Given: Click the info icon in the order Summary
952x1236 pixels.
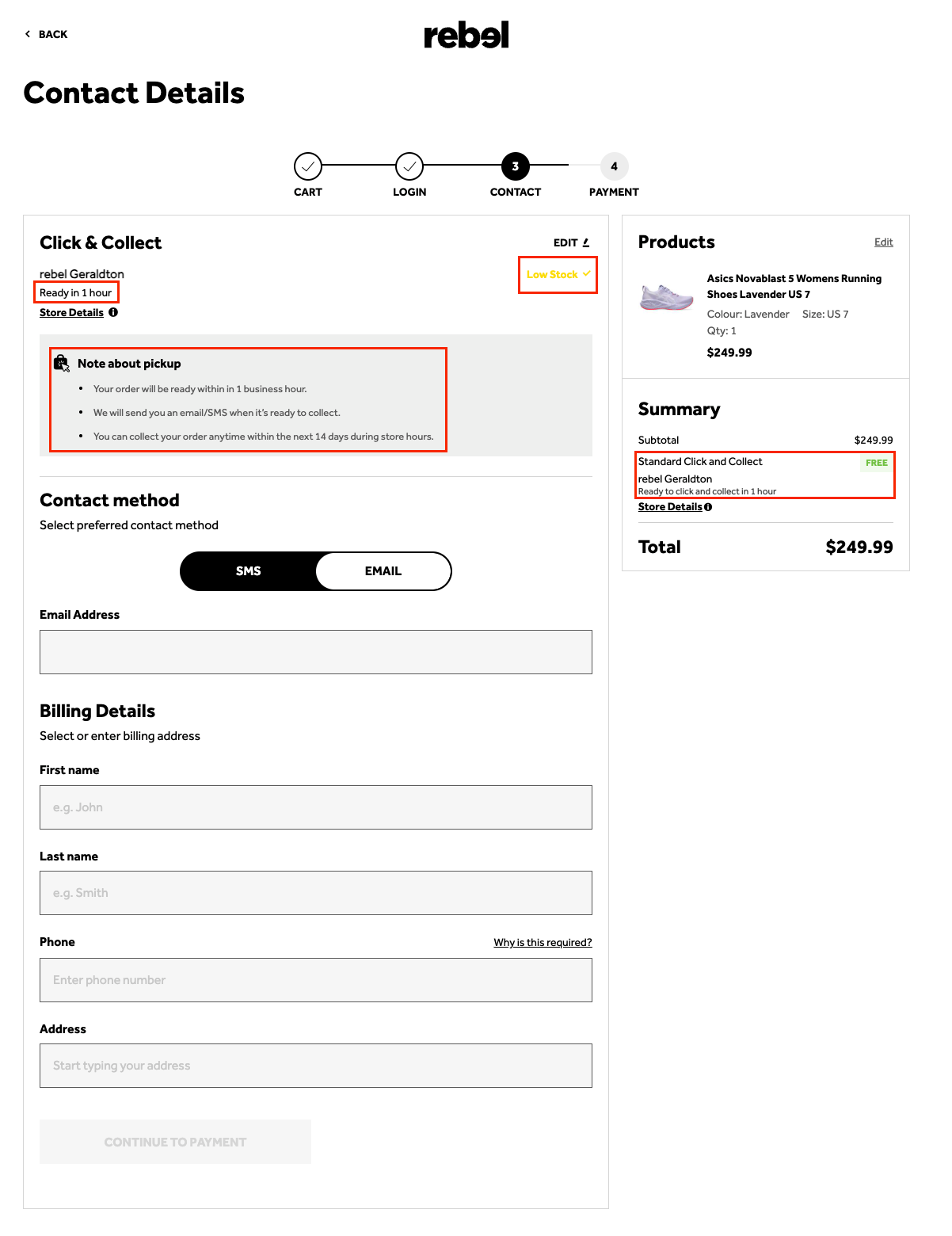Looking at the screenshot, I should (707, 506).
